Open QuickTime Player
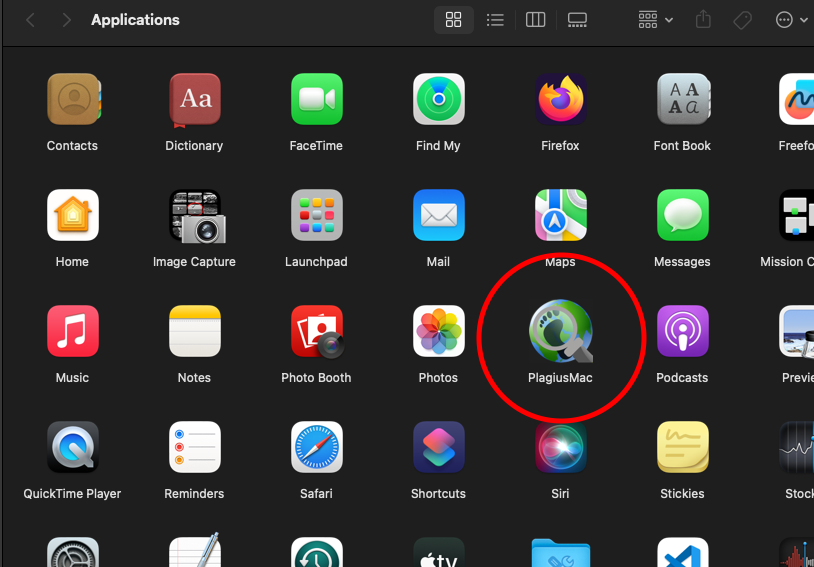This screenshot has height=567, width=814. 72,448
